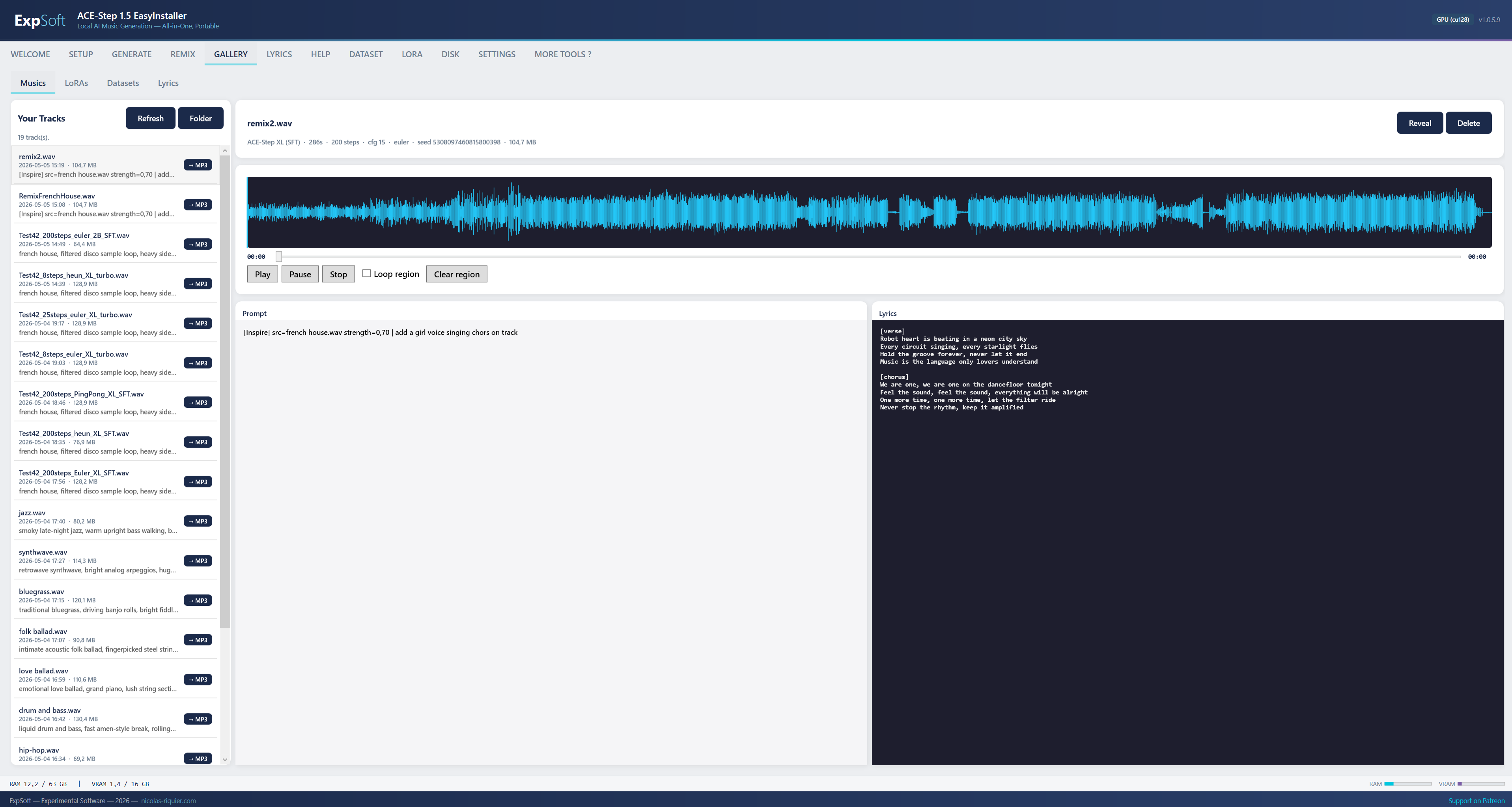Image resolution: width=1512 pixels, height=807 pixels.
Task: Click the prompt text field
Action: pyautogui.click(x=551, y=542)
